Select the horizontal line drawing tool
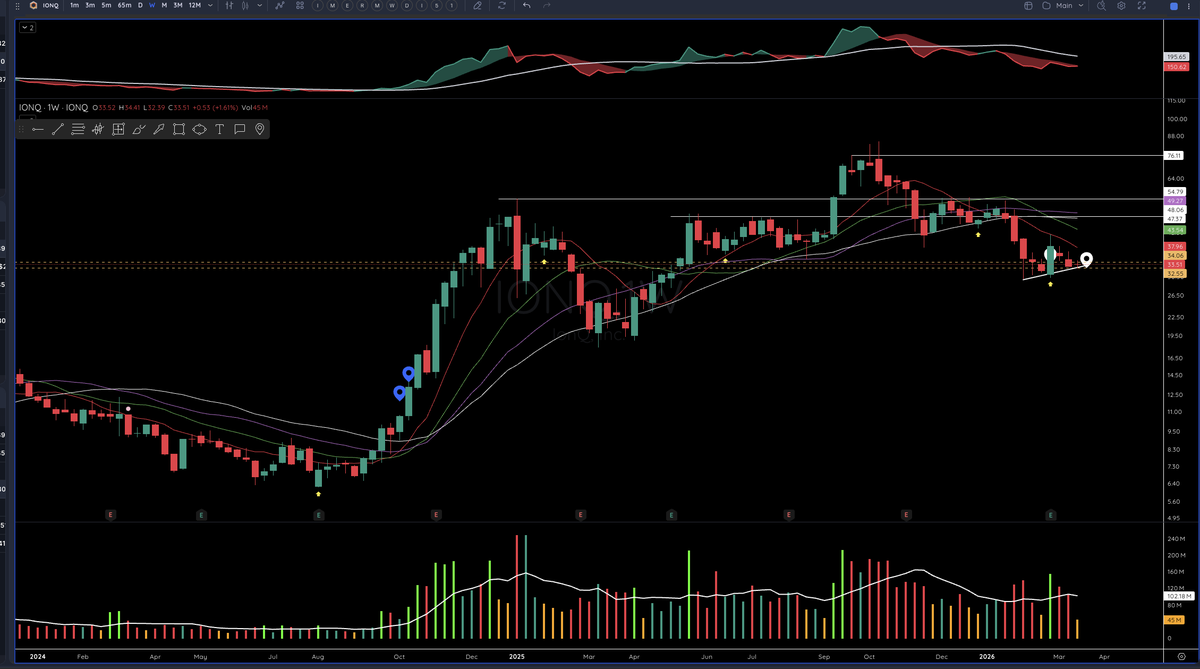Viewport: 1200px width, 669px height. click(x=38, y=129)
